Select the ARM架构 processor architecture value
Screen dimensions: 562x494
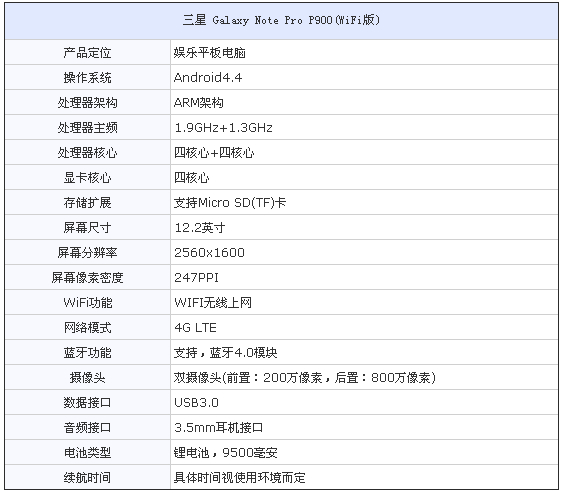pyautogui.click(x=199, y=103)
